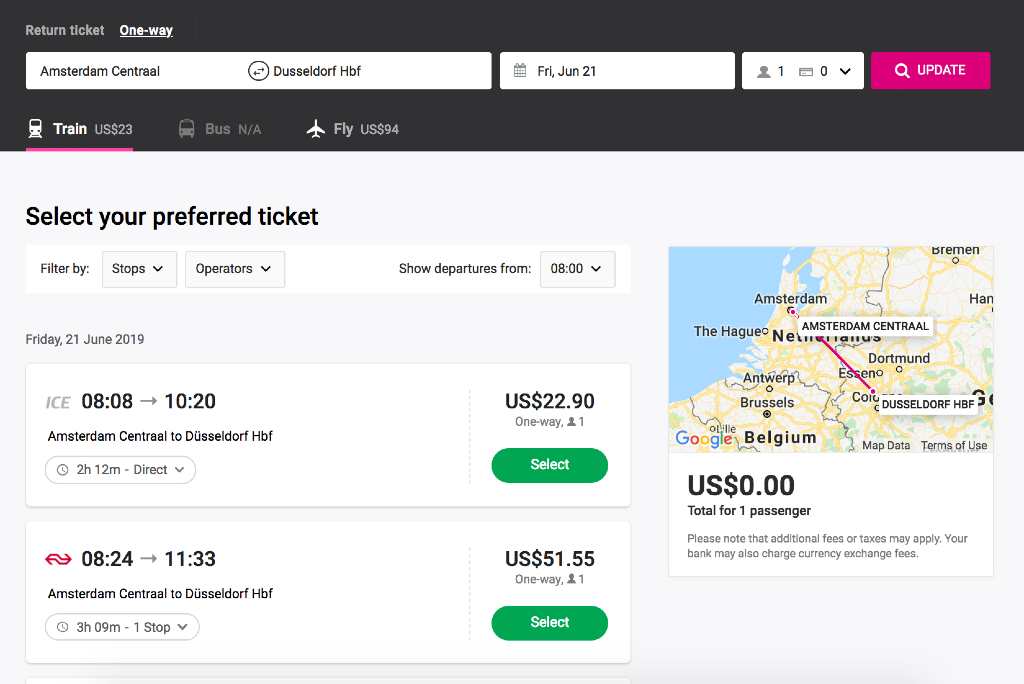
Task: Click the Friday, 21 June 2019 date heading
Action: click(x=85, y=339)
